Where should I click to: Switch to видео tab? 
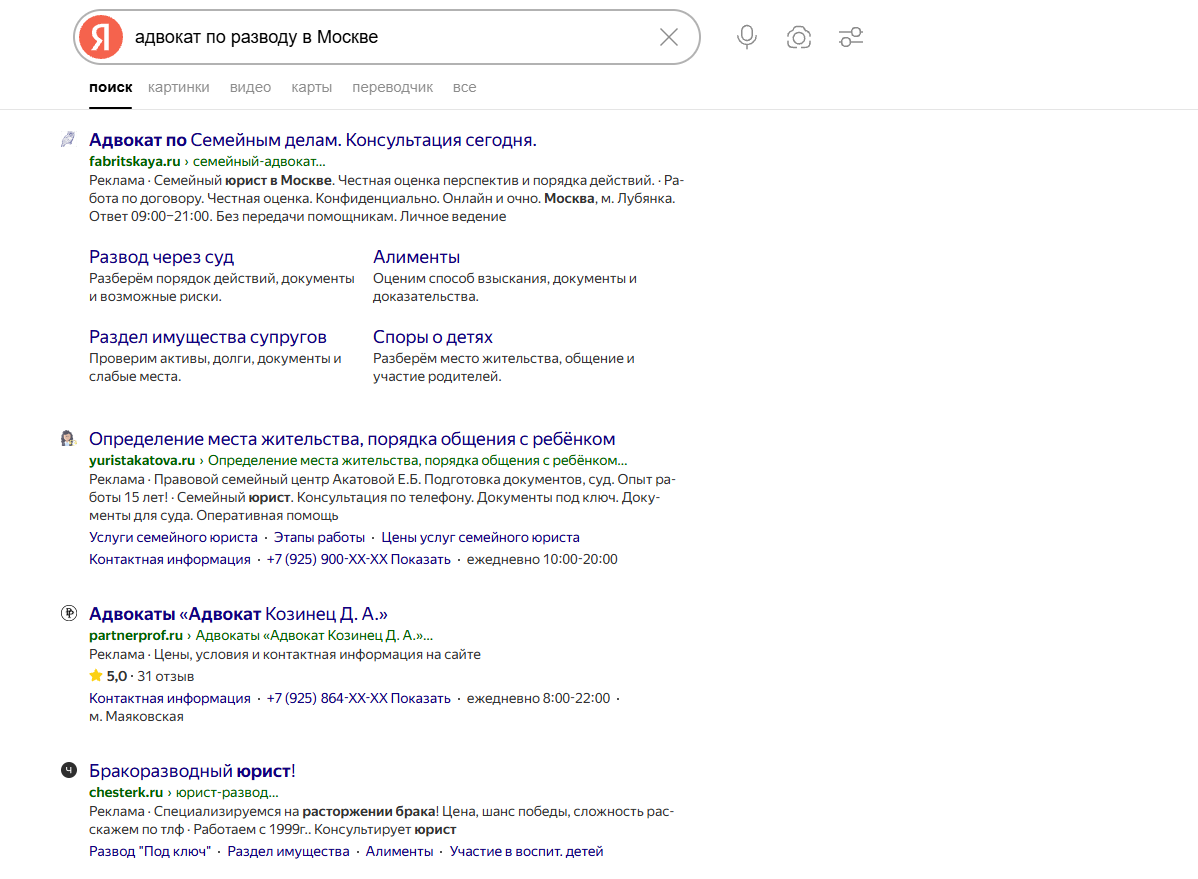click(250, 87)
